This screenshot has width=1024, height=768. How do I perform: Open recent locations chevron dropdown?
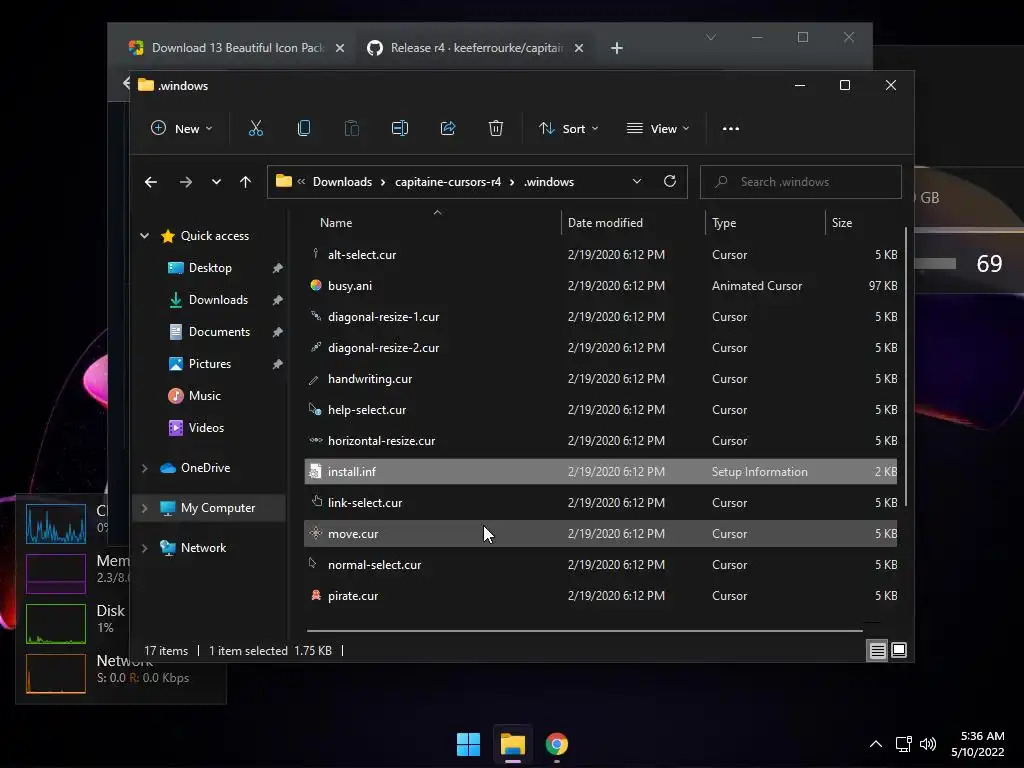pyautogui.click(x=216, y=182)
